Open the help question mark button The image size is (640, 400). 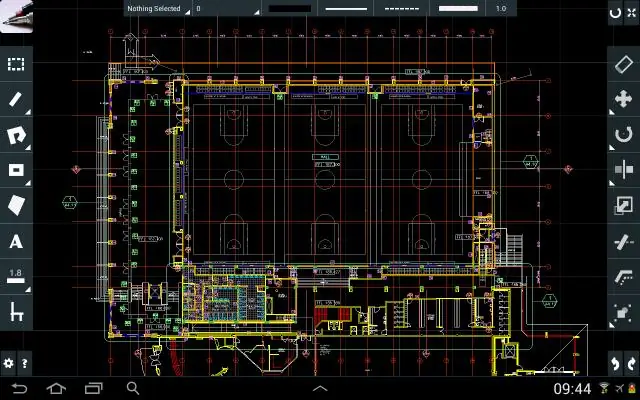(x=25, y=363)
